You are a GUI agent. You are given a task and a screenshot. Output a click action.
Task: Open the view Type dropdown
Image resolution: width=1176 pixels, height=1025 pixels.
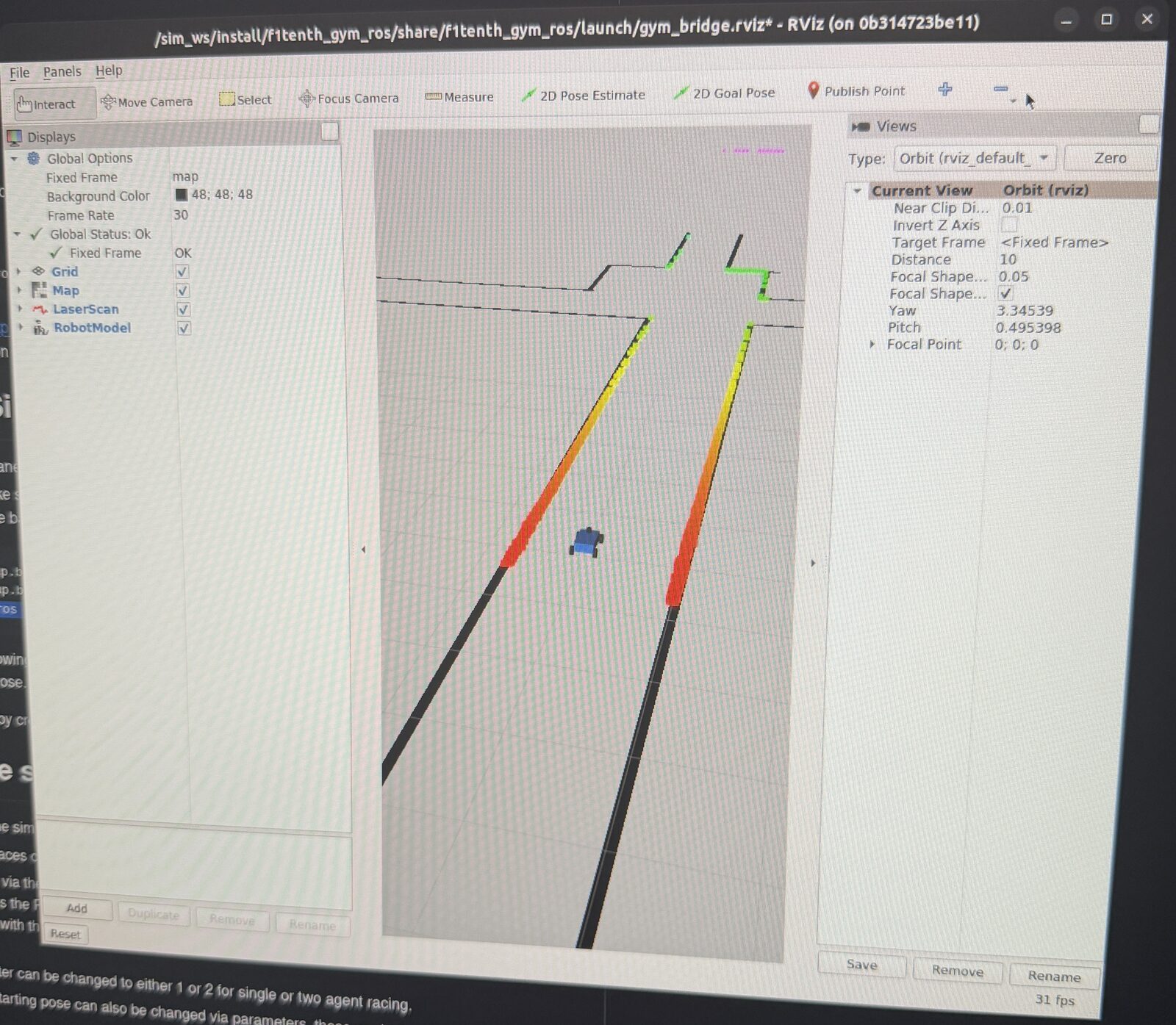(x=975, y=158)
